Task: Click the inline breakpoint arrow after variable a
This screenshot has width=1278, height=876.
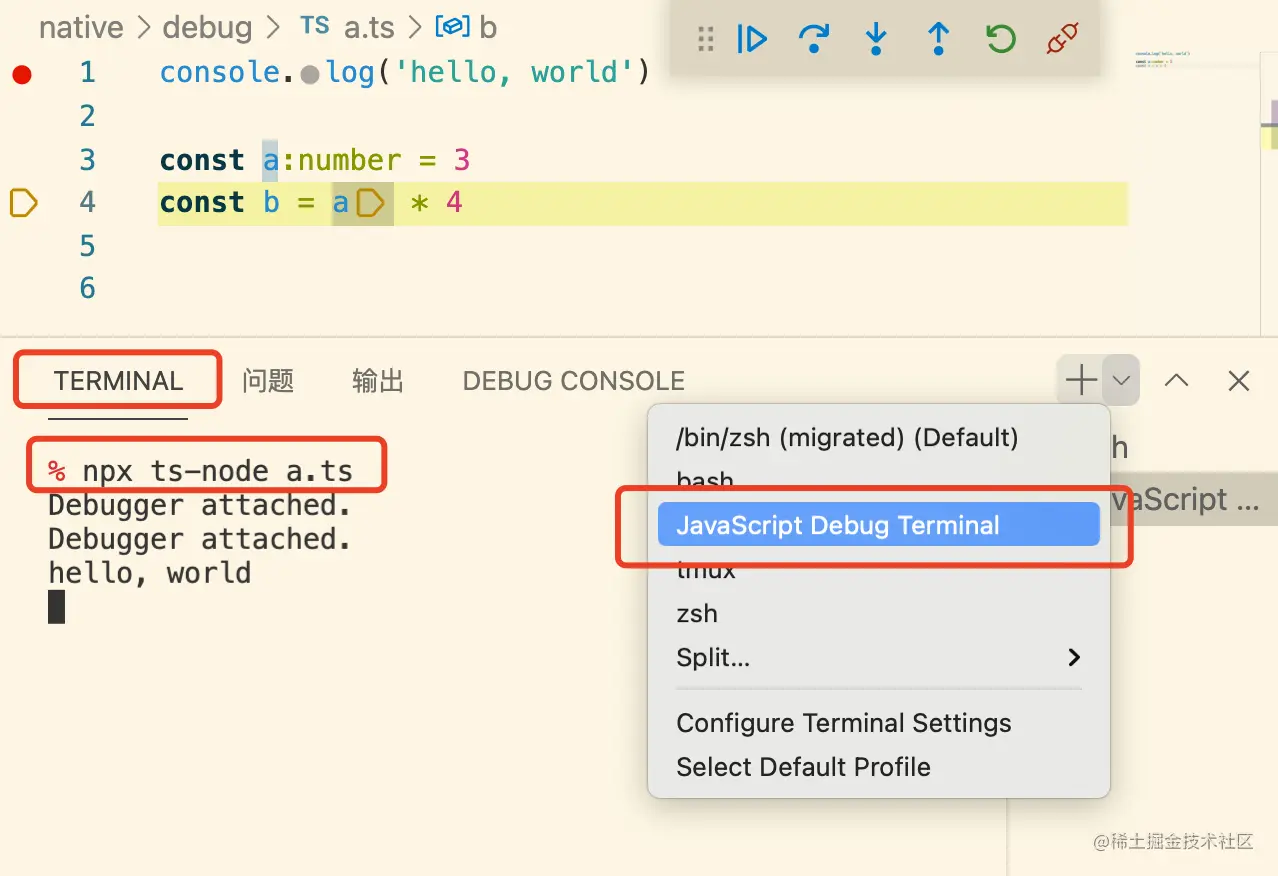Action: pos(369,202)
